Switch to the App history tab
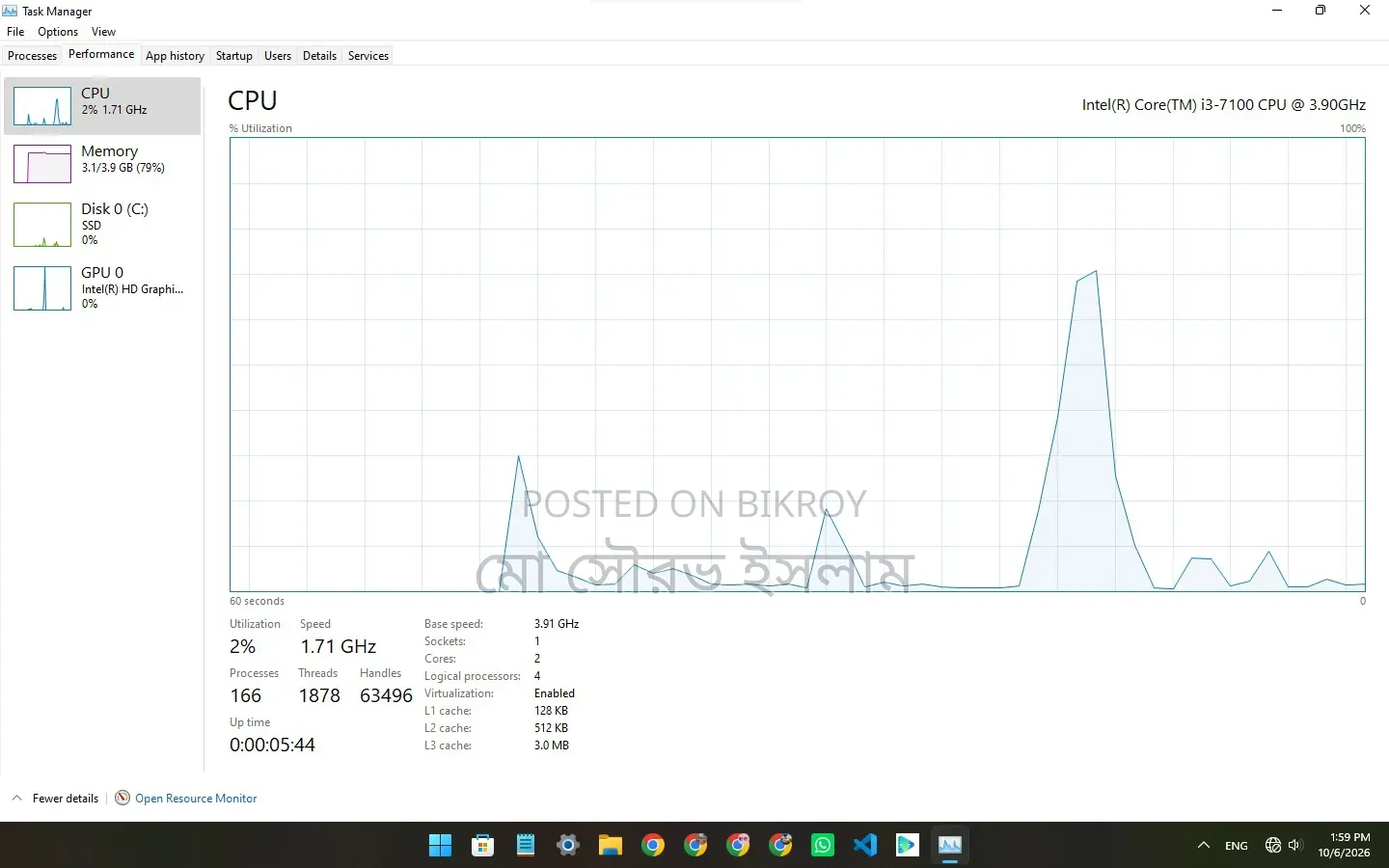 (175, 56)
